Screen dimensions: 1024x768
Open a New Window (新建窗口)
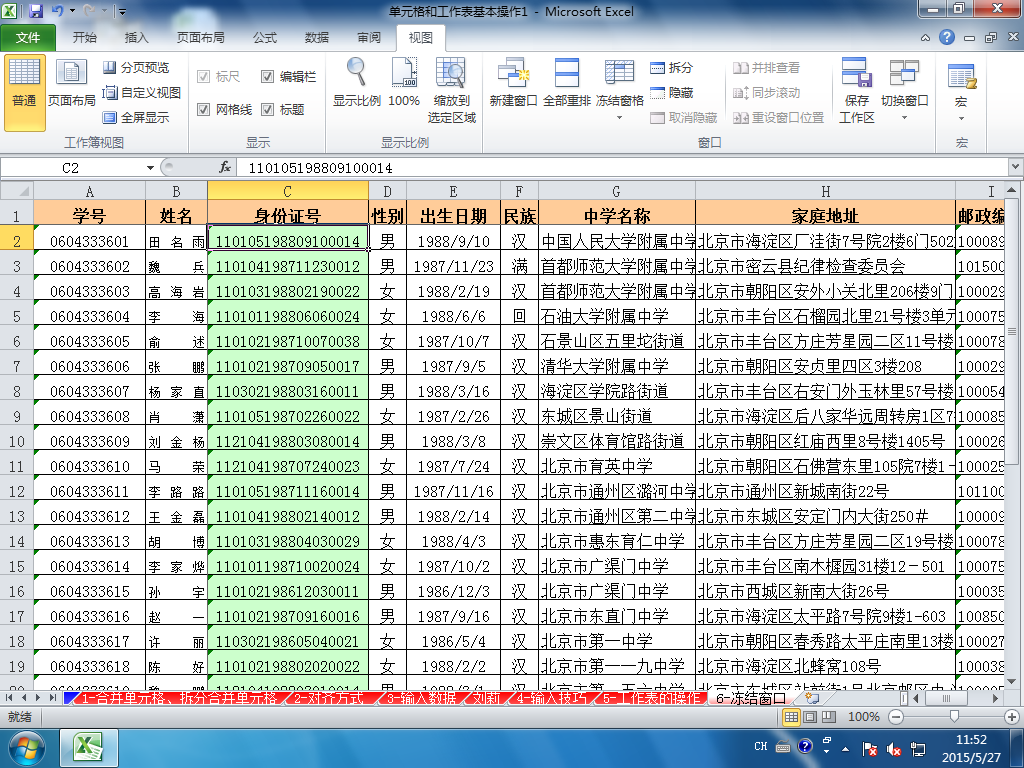coord(513,82)
